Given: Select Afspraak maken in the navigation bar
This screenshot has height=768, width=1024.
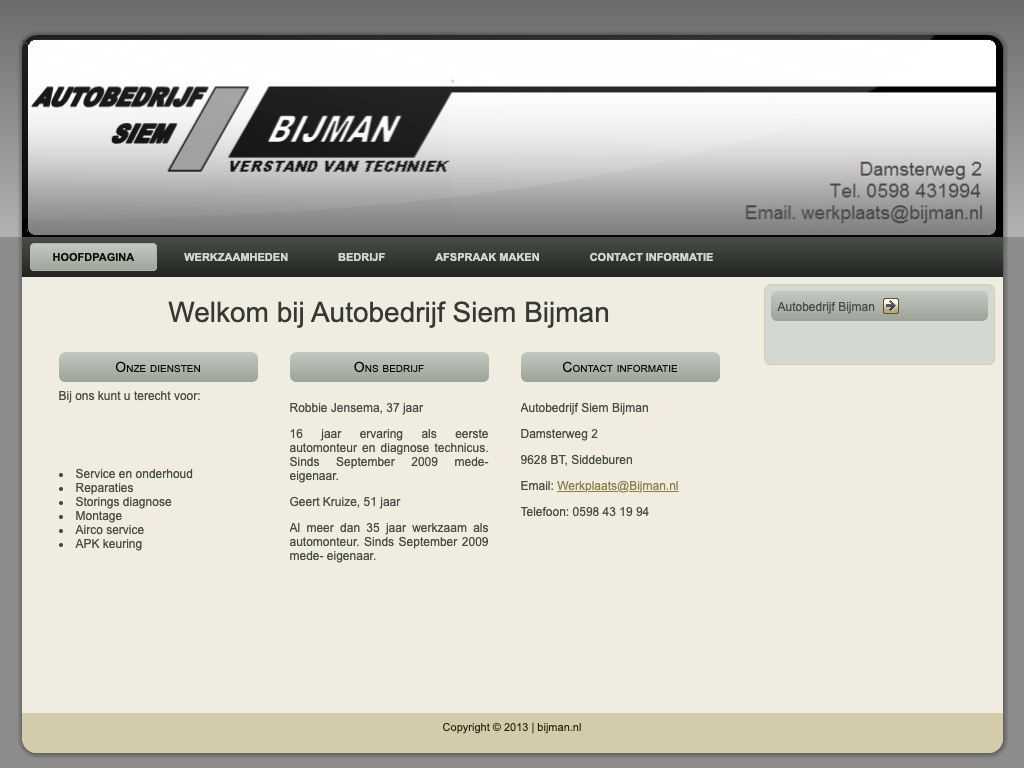Looking at the screenshot, I should pyautogui.click(x=487, y=257).
